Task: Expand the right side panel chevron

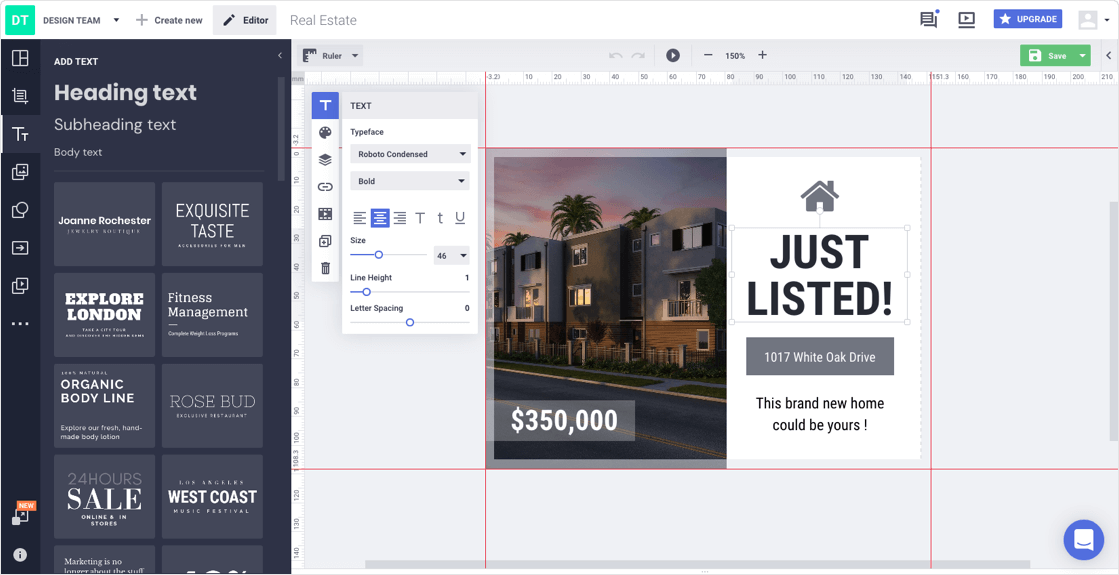Action: [1109, 56]
